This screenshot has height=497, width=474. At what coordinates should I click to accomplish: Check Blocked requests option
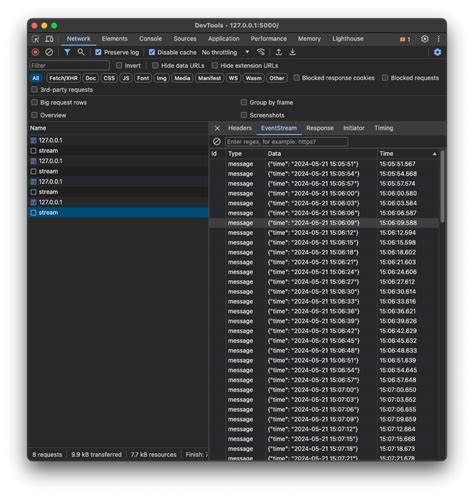[385, 78]
